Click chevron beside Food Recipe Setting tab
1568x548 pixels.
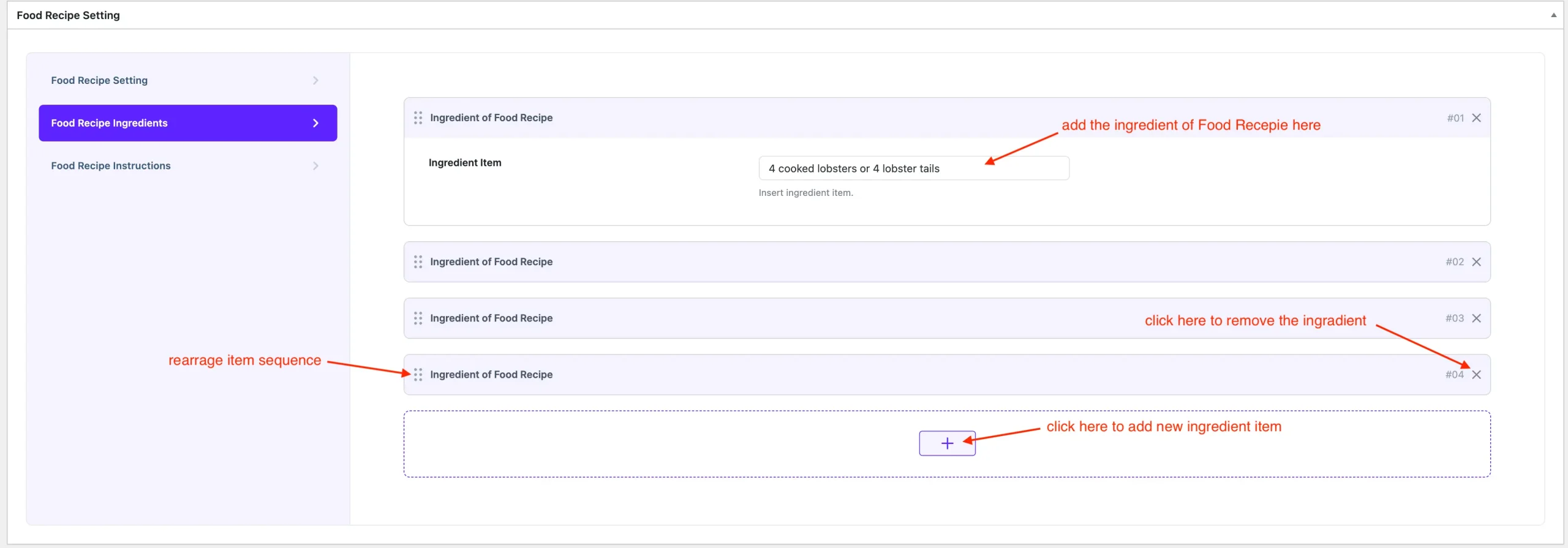coord(315,81)
